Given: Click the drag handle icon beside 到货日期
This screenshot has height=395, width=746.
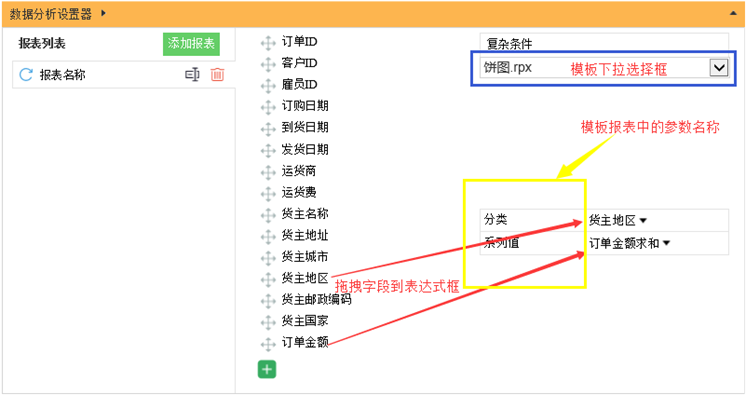Looking at the screenshot, I should click(268, 128).
